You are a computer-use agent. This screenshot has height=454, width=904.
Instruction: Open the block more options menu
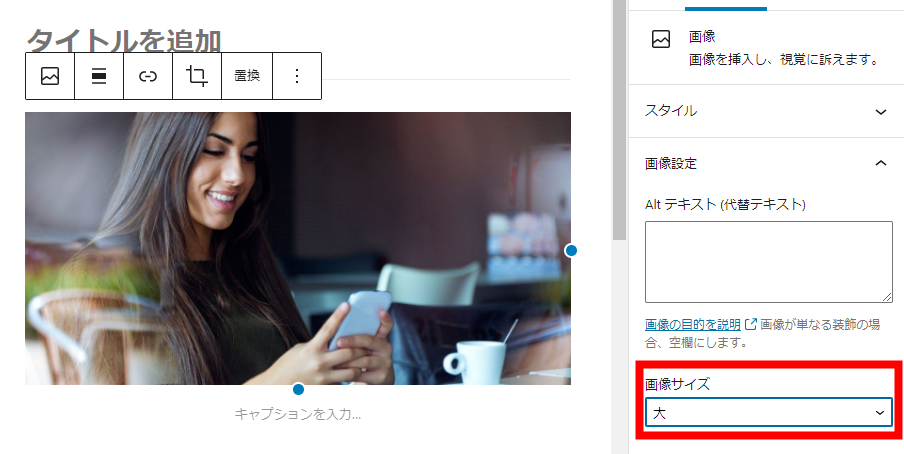(297, 76)
